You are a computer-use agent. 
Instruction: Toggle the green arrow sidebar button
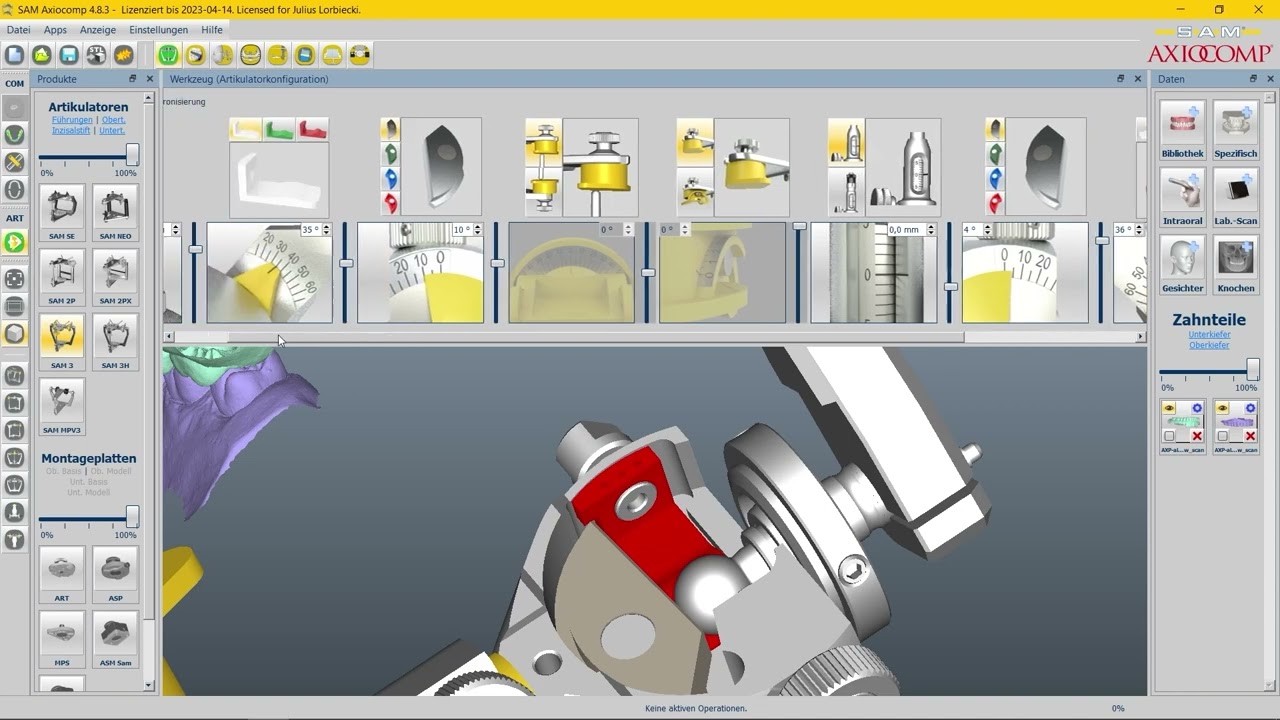coord(14,242)
